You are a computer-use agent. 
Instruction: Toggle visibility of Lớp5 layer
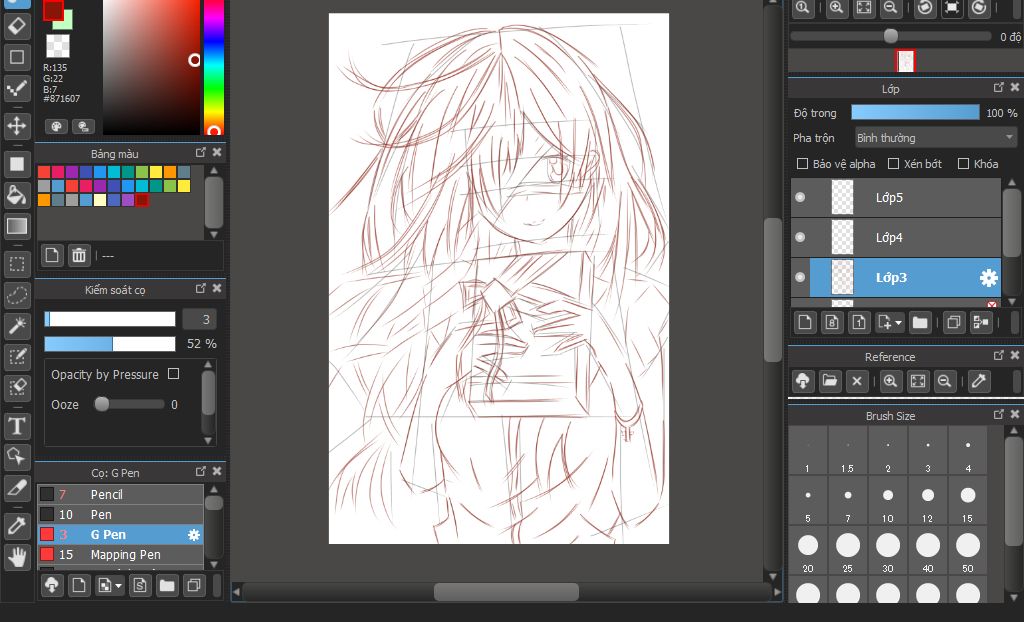(800, 197)
